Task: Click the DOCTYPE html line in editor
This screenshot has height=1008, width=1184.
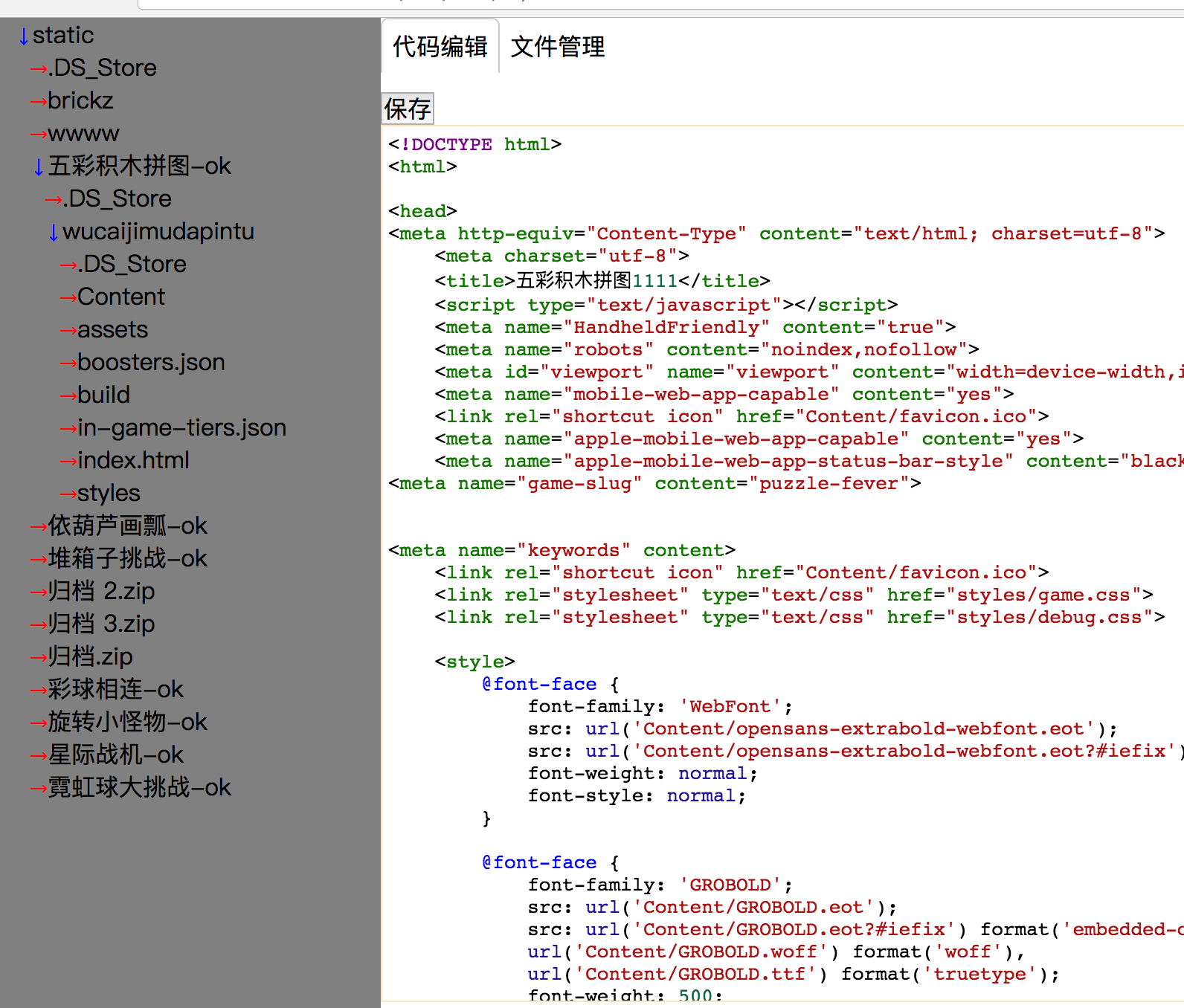Action: coord(474,144)
